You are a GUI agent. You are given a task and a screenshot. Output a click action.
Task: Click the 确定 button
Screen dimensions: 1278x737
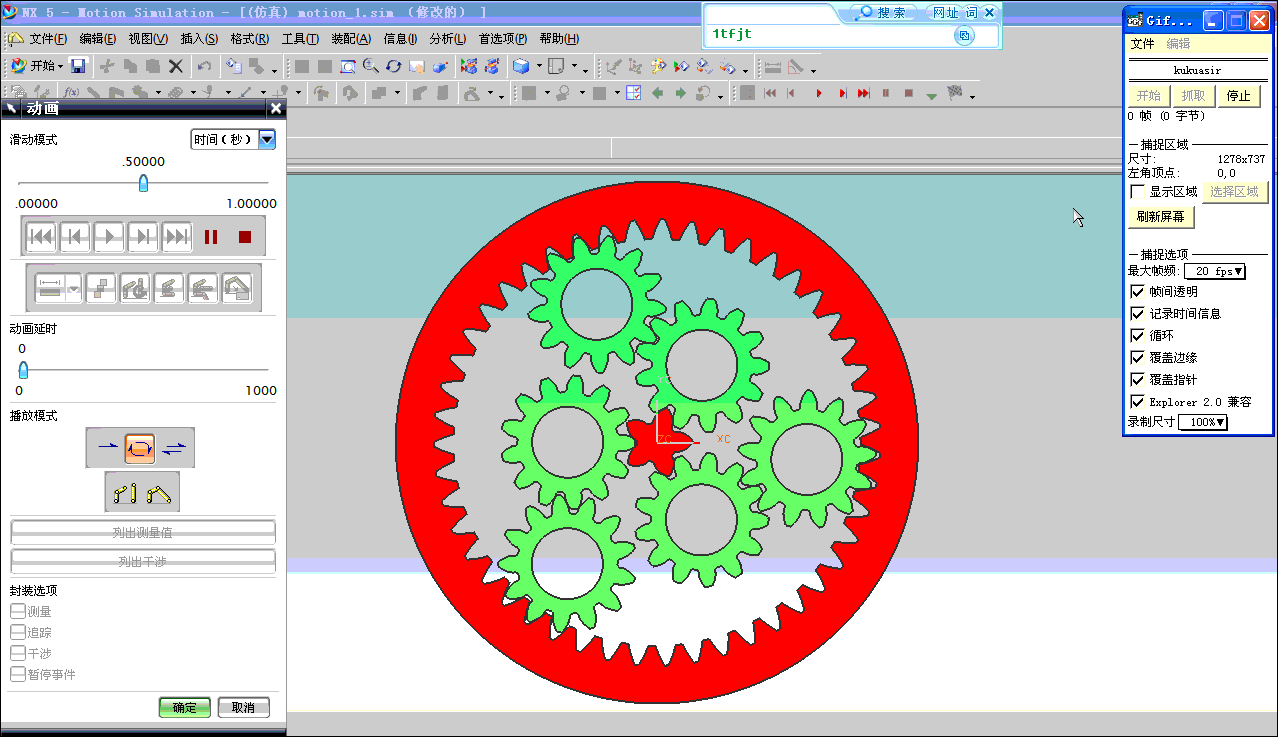pos(185,707)
